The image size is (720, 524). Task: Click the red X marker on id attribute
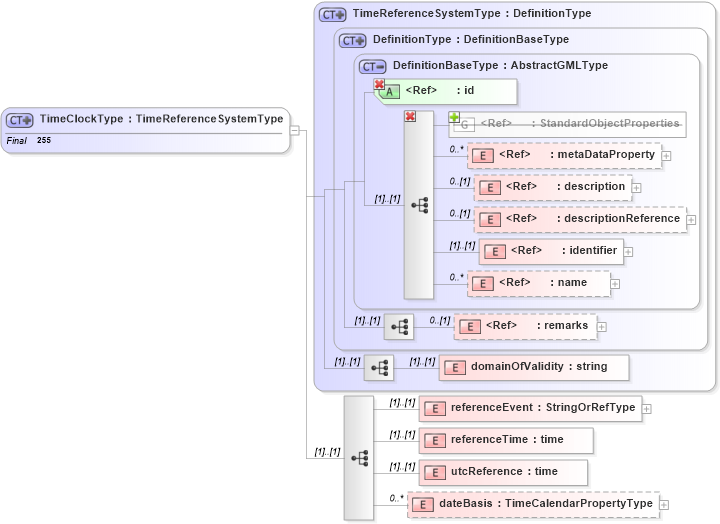pyautogui.click(x=379, y=85)
